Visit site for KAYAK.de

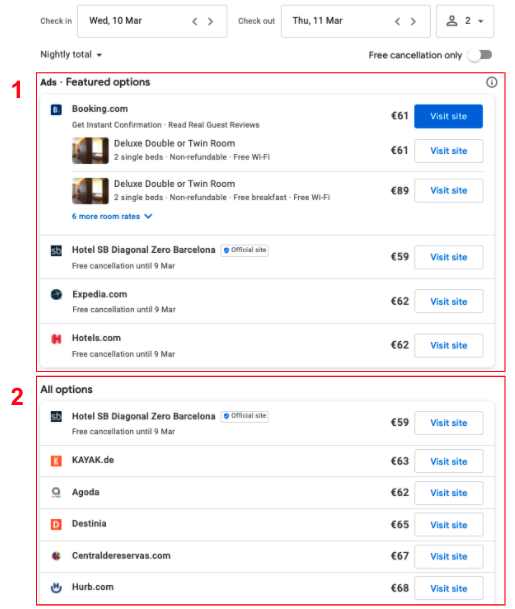click(x=449, y=461)
